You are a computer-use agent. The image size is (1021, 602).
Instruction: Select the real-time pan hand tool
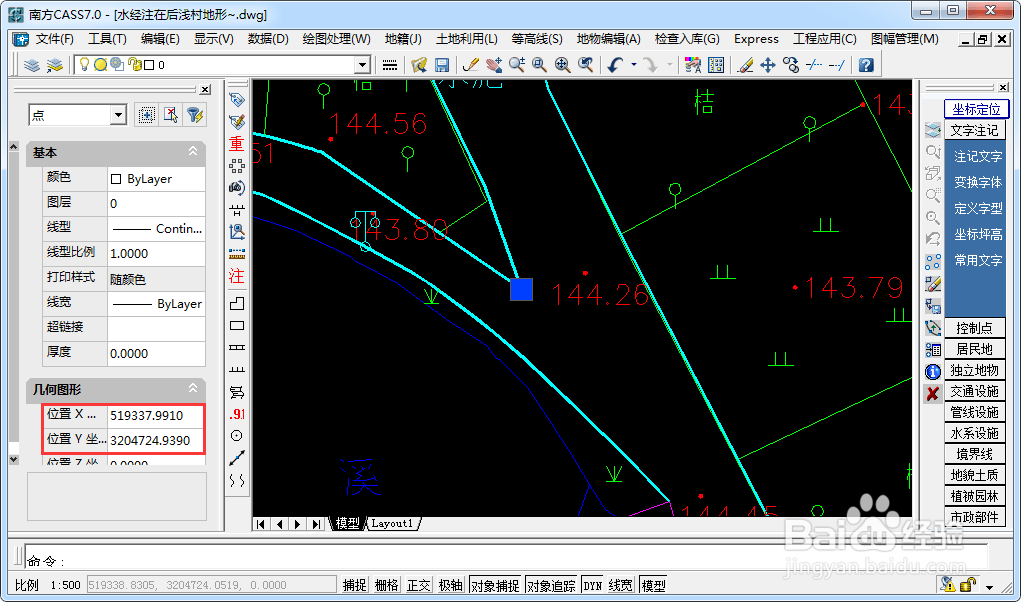point(494,65)
